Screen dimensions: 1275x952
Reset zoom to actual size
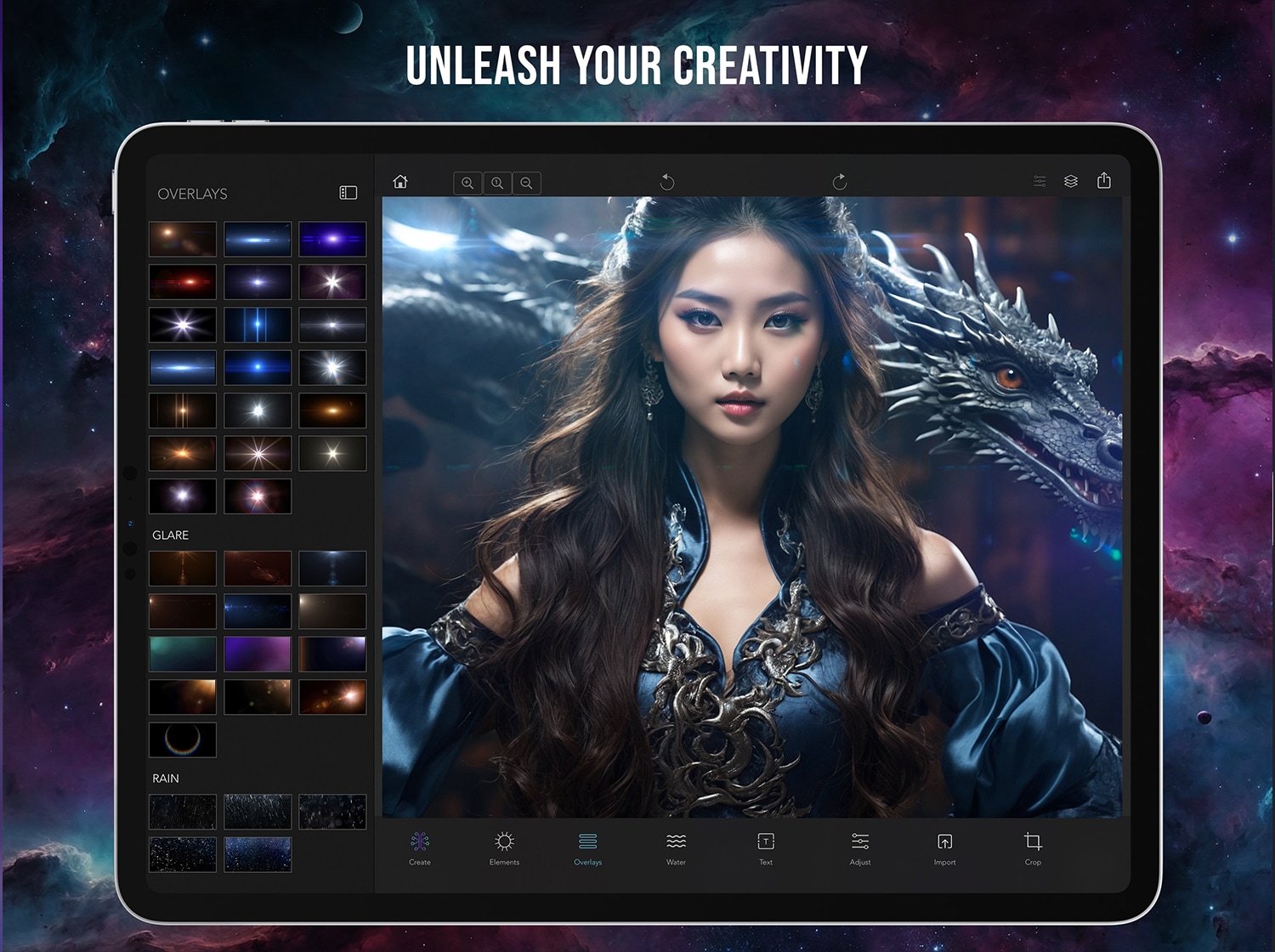pos(497,183)
